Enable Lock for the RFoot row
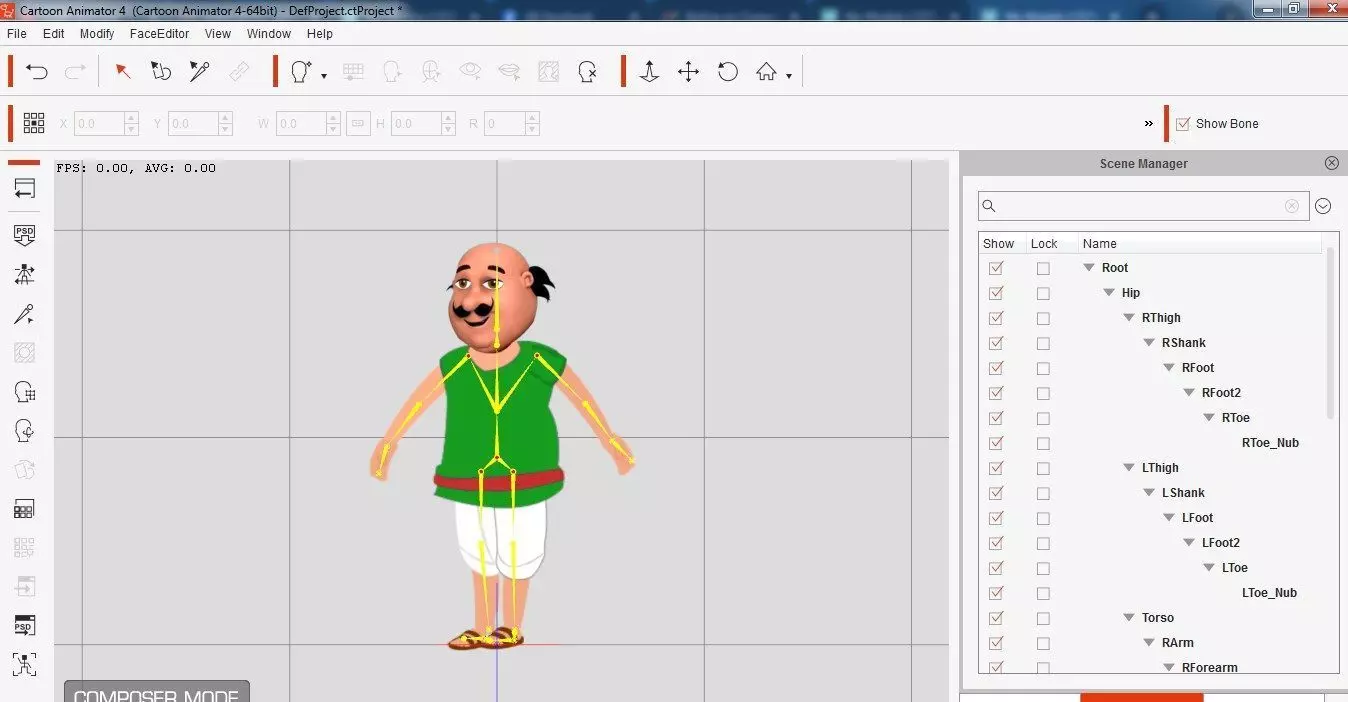 point(1043,368)
